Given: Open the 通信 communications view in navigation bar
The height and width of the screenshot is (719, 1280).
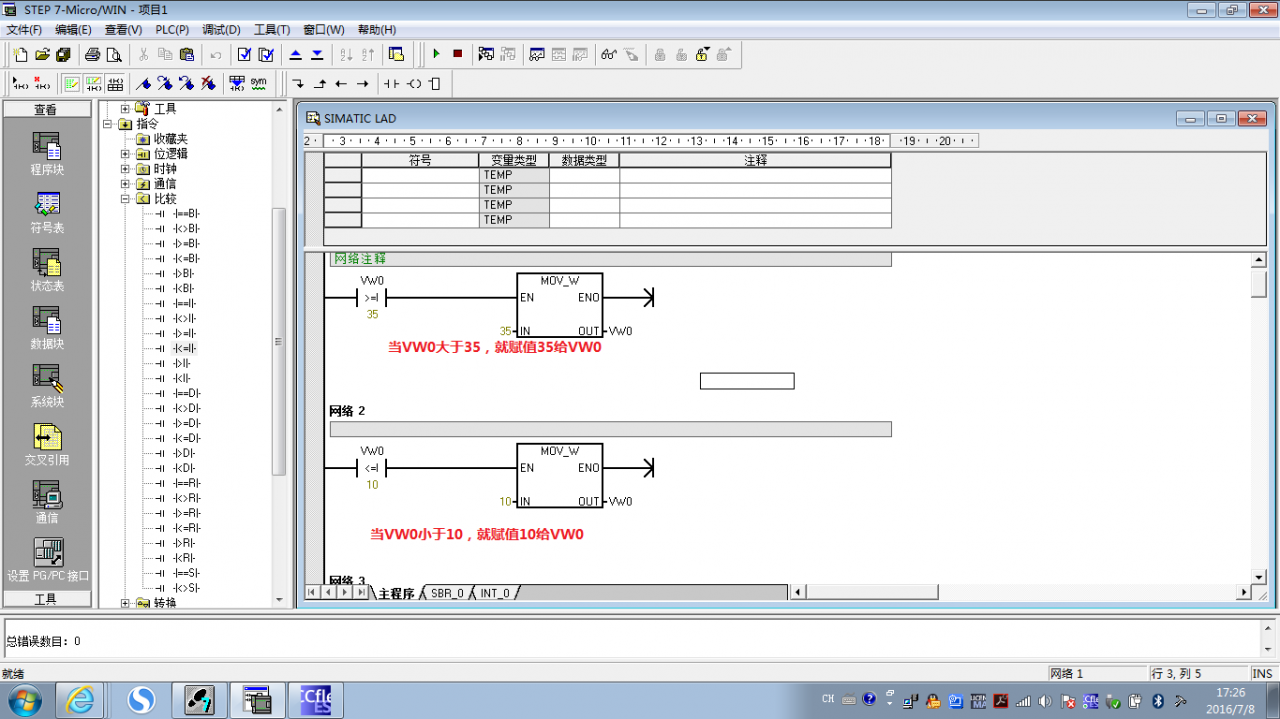Looking at the screenshot, I should tap(47, 502).
